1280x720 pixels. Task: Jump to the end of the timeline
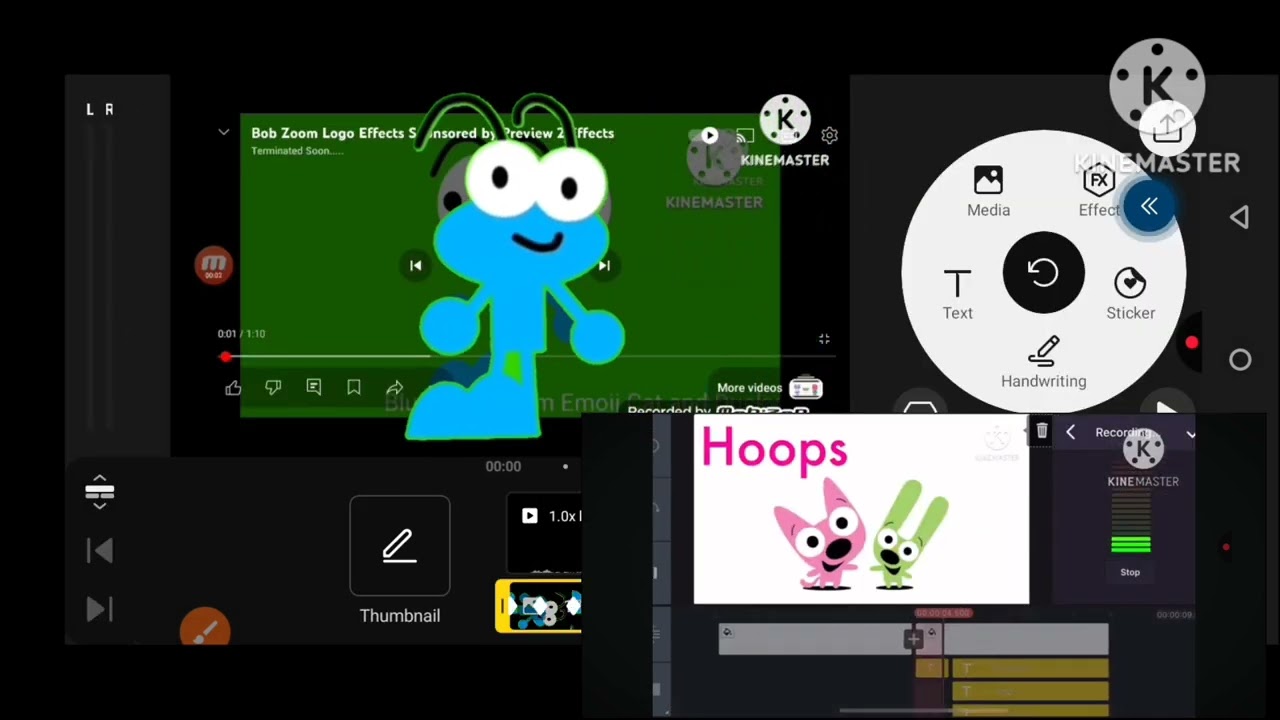pyautogui.click(x=100, y=610)
